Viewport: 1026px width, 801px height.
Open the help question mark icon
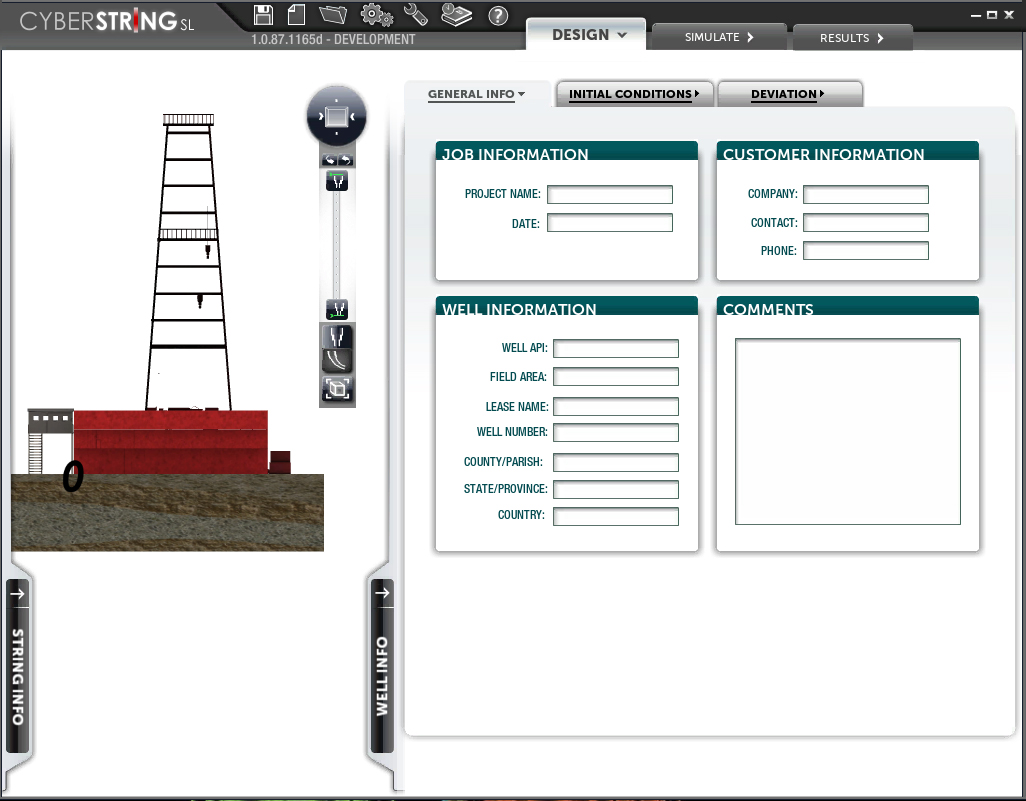498,15
